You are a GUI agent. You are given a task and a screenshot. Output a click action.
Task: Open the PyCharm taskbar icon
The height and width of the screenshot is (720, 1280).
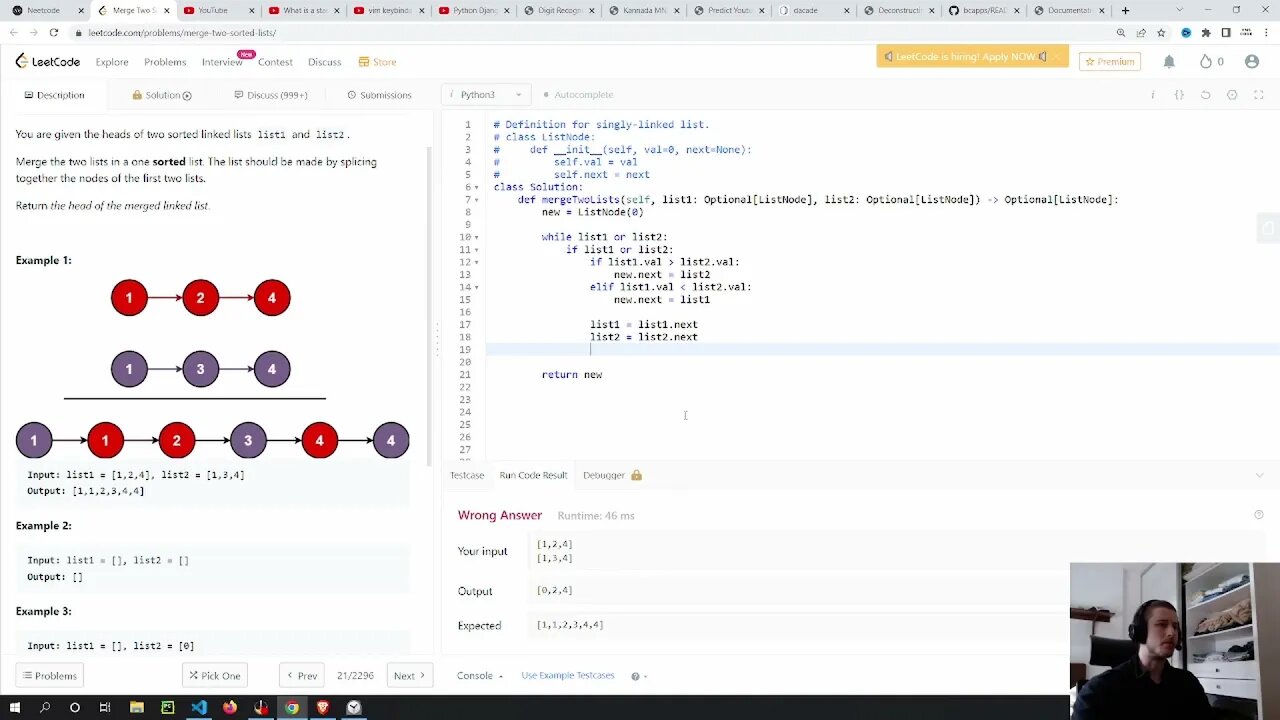(167, 708)
